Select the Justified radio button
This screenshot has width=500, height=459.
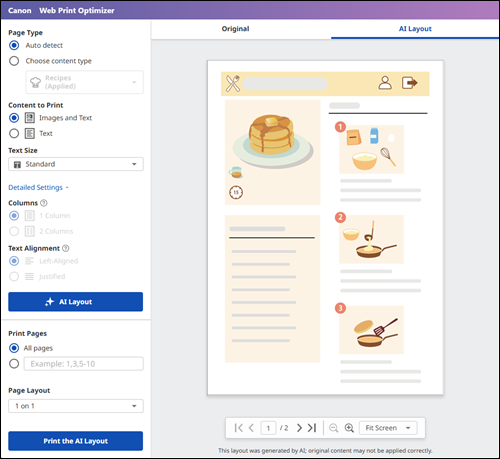pyautogui.click(x=14, y=276)
